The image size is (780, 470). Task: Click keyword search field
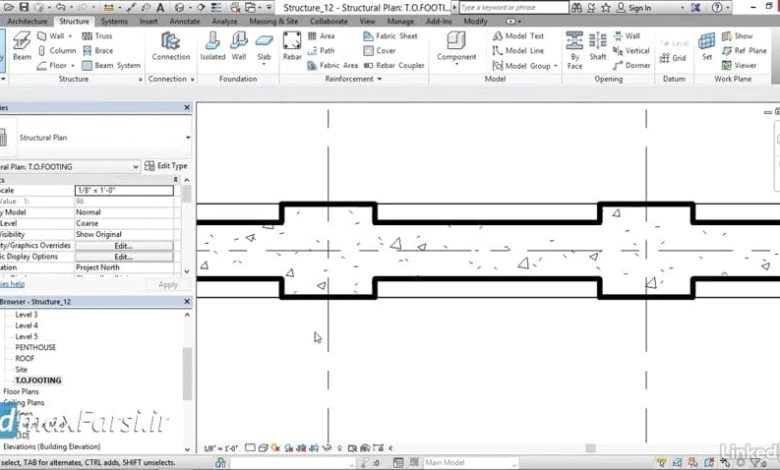pyautogui.click(x=513, y=7)
